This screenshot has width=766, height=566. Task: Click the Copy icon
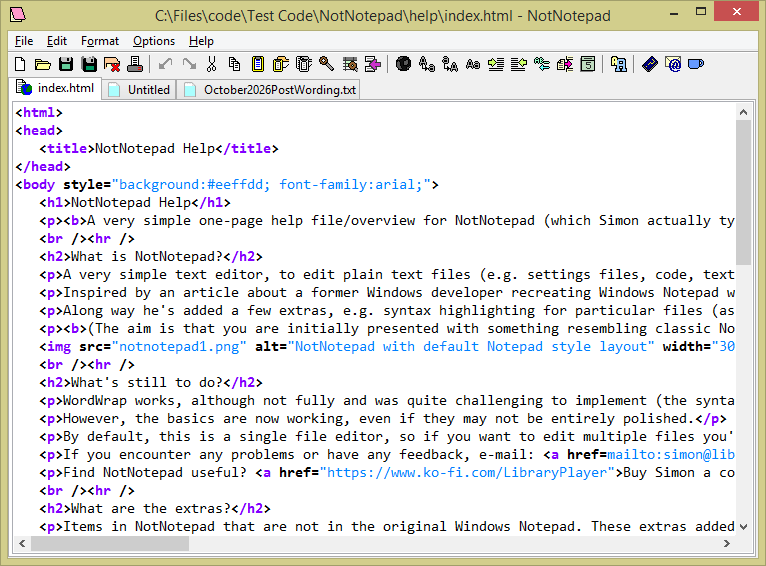[x=234, y=64]
